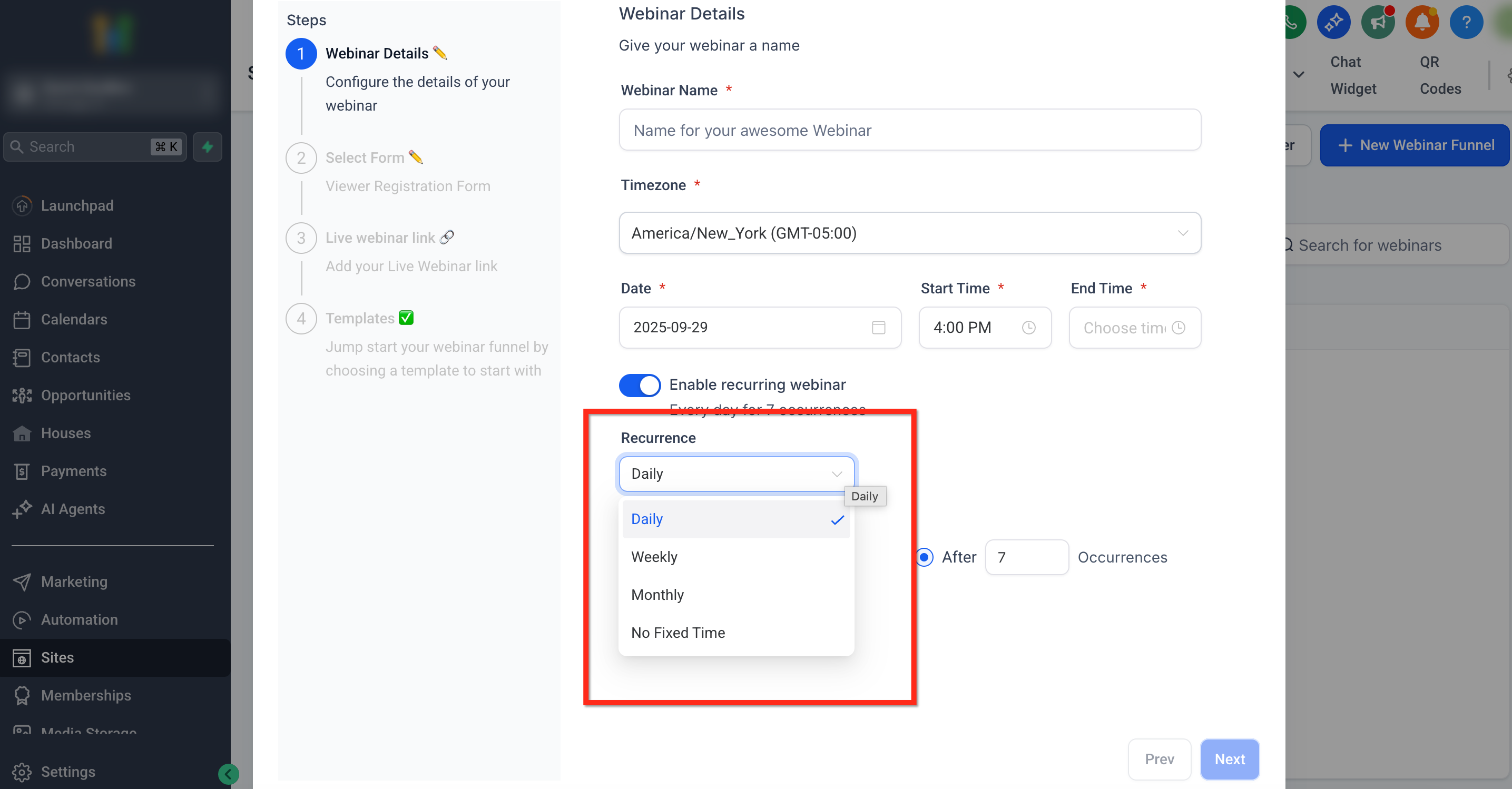
Task: Click the clock icon in Start Time field
Action: 1028,327
